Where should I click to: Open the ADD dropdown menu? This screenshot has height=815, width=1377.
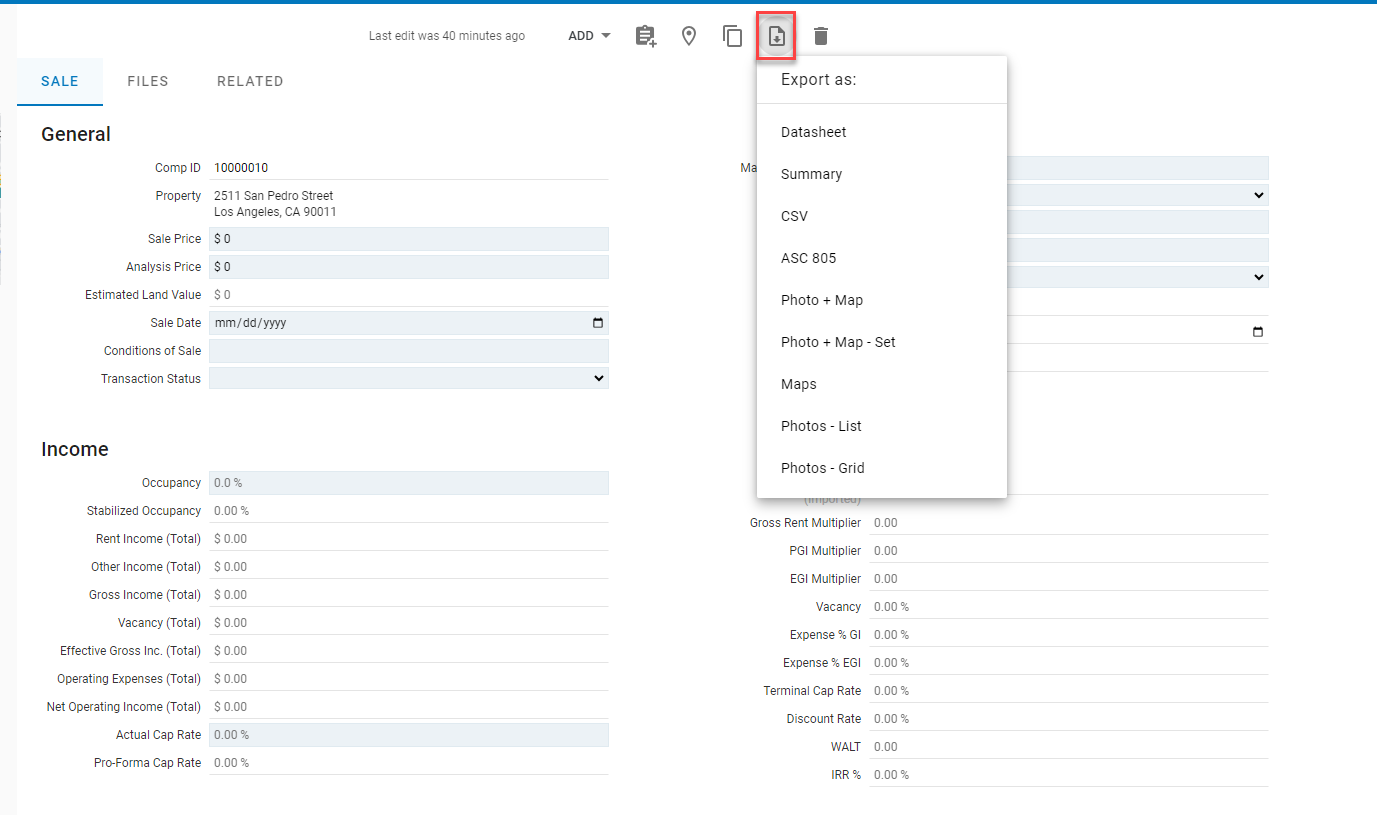589,36
